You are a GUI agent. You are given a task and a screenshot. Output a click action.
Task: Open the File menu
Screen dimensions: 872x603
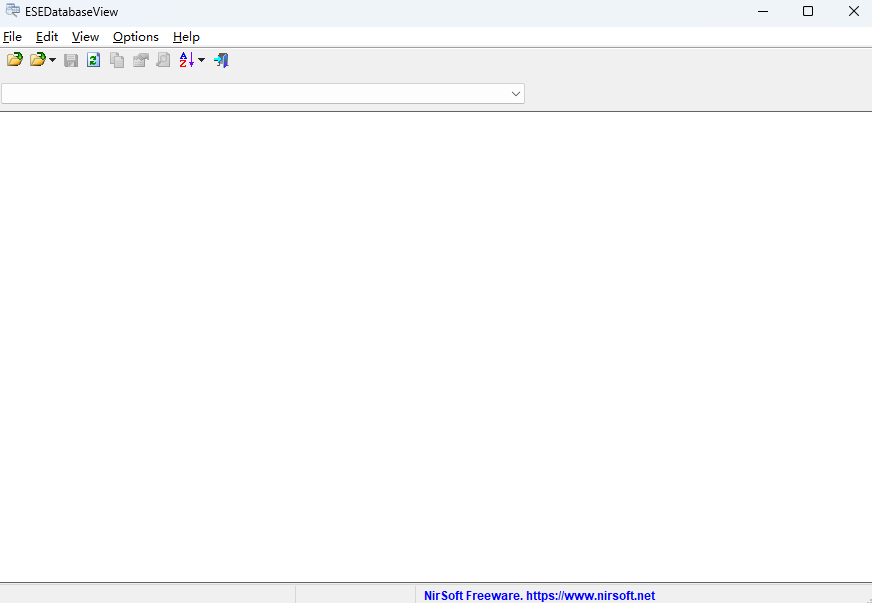[12, 37]
